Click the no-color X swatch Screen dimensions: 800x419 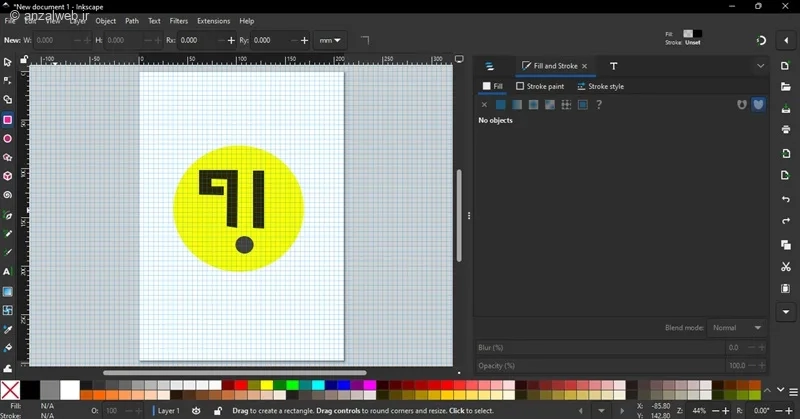10,390
